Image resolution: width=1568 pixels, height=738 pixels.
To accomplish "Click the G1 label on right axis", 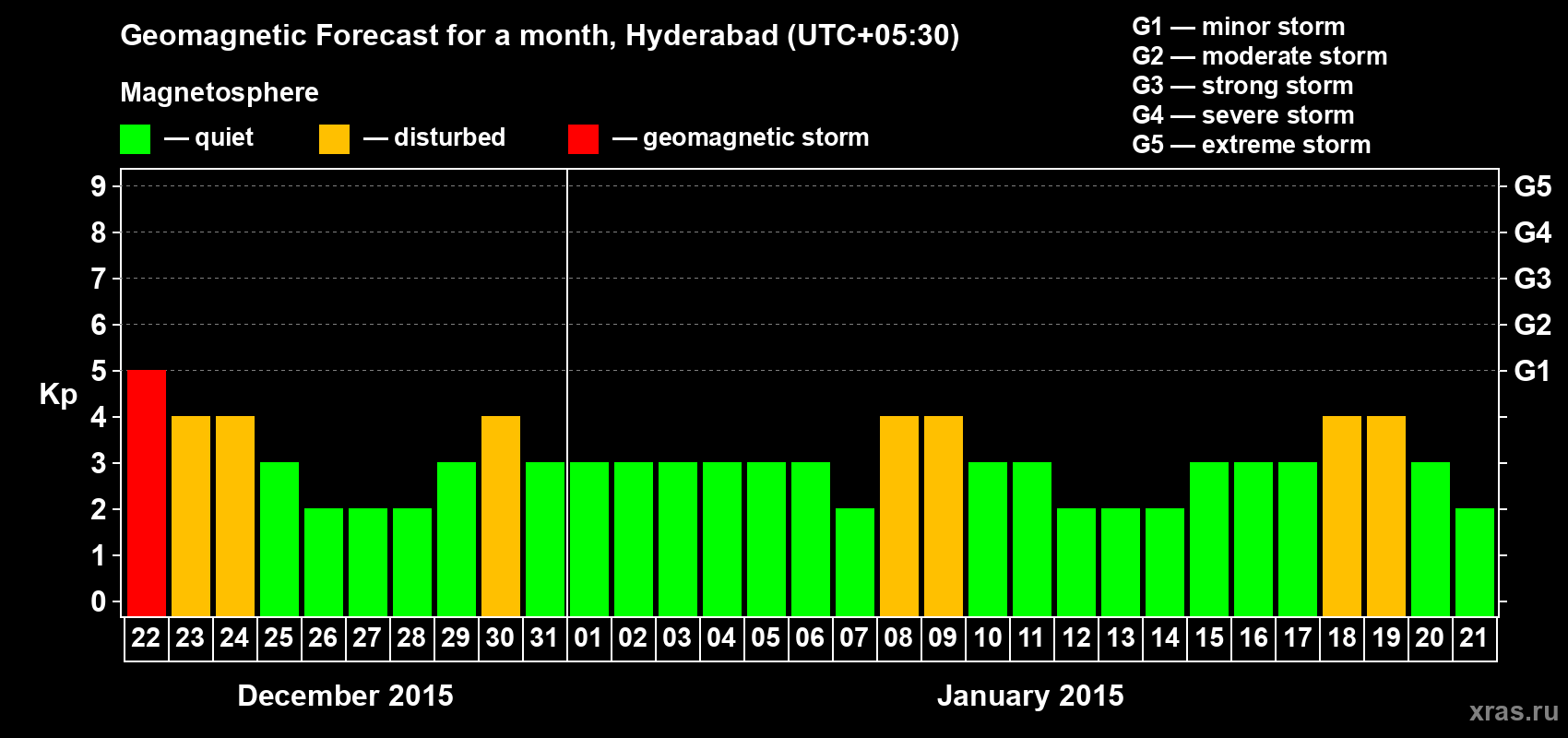I will (x=1533, y=371).
